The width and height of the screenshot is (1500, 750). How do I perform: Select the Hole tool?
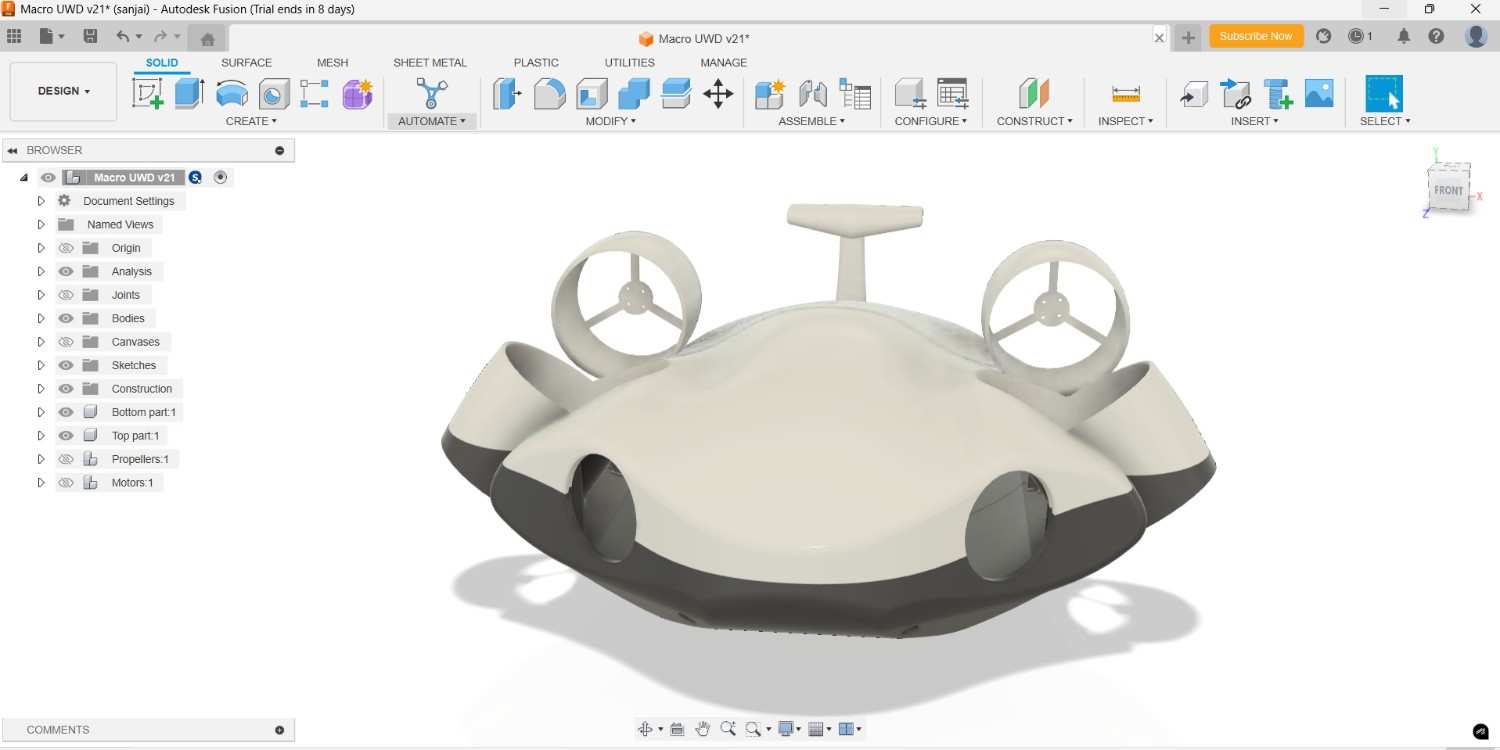click(274, 94)
